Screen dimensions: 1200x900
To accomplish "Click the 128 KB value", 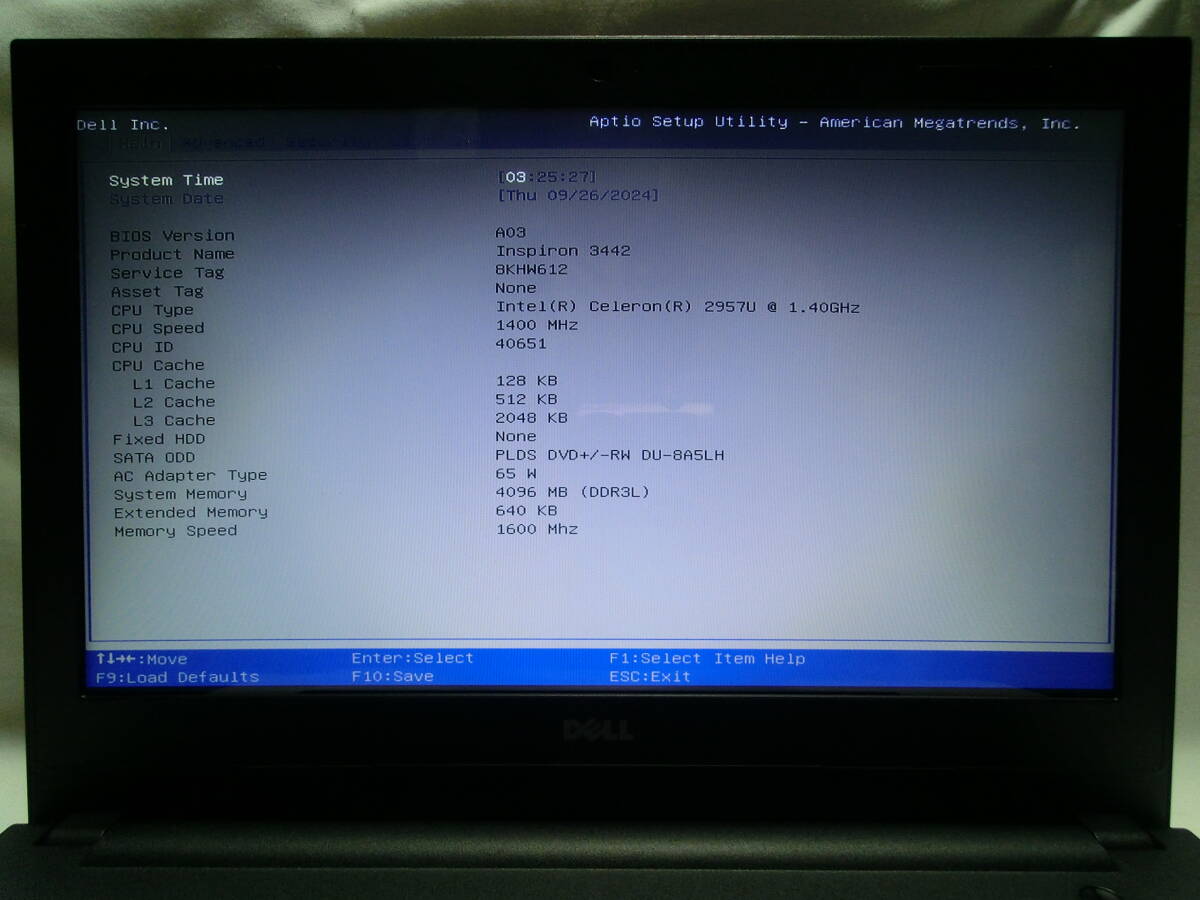I will (x=527, y=381).
